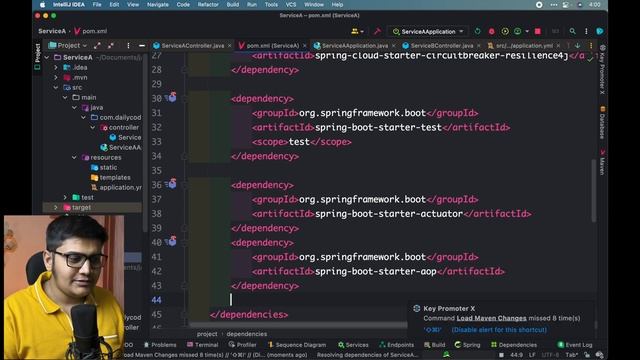Image resolution: width=640 pixels, height=360 pixels.
Task: Open the toolbar more-options vertical dots
Action: (586, 31)
